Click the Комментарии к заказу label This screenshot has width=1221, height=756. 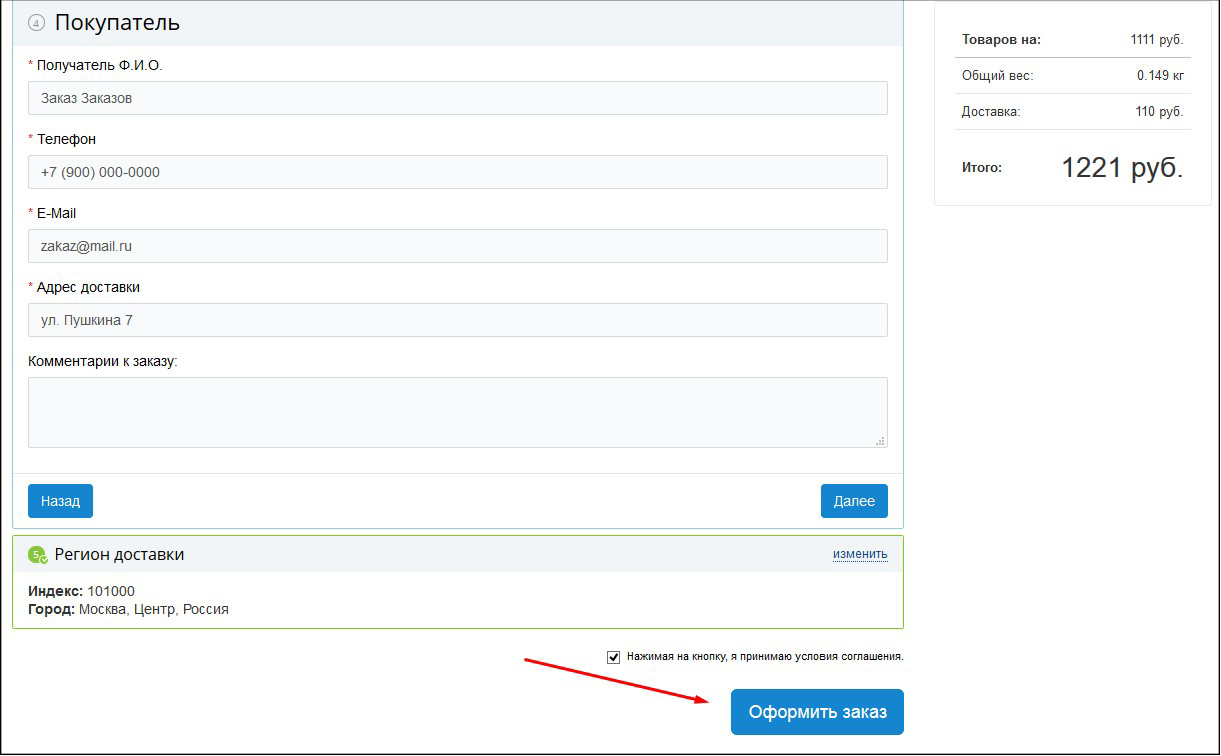click(x=102, y=361)
